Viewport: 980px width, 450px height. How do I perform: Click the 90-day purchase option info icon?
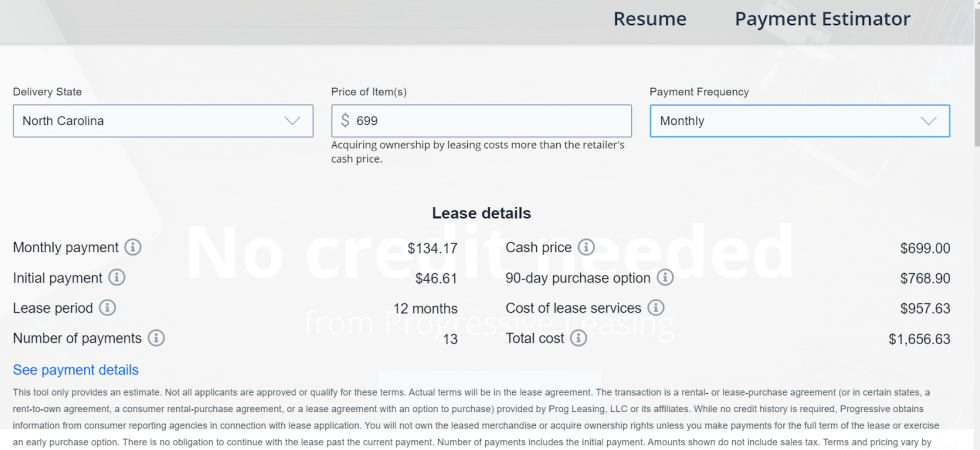click(x=665, y=278)
